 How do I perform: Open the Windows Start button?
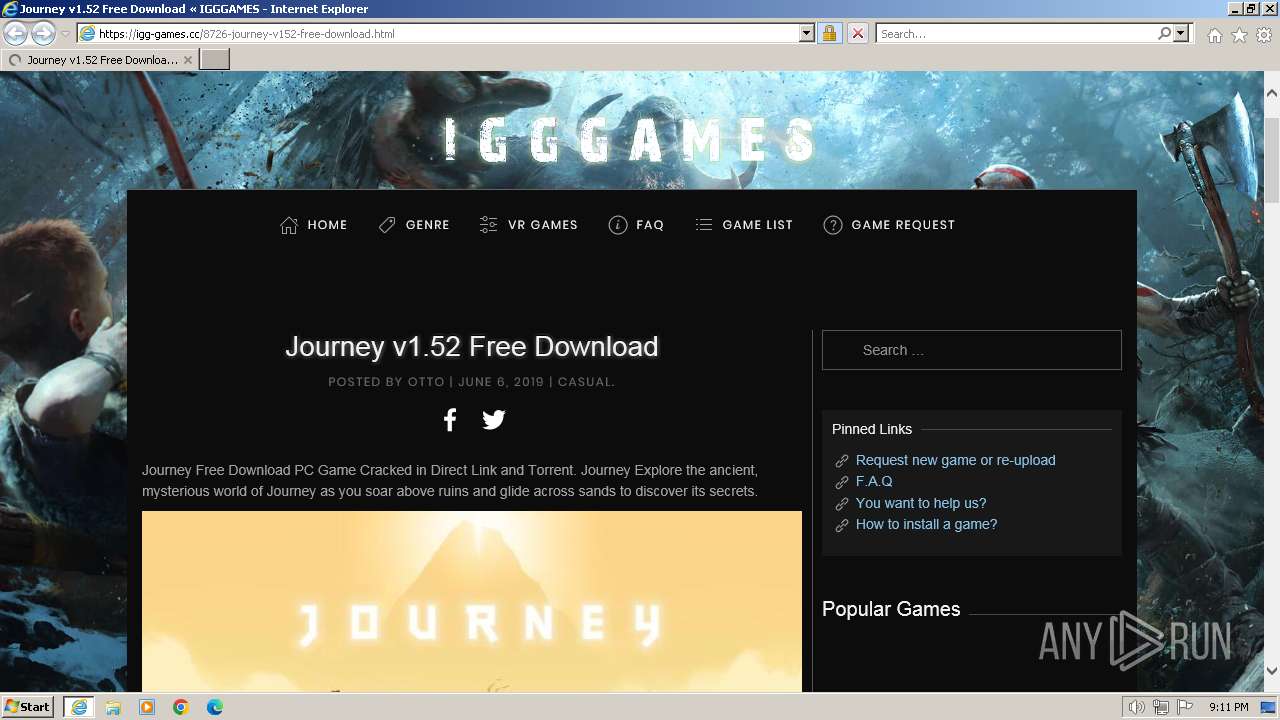[28, 707]
